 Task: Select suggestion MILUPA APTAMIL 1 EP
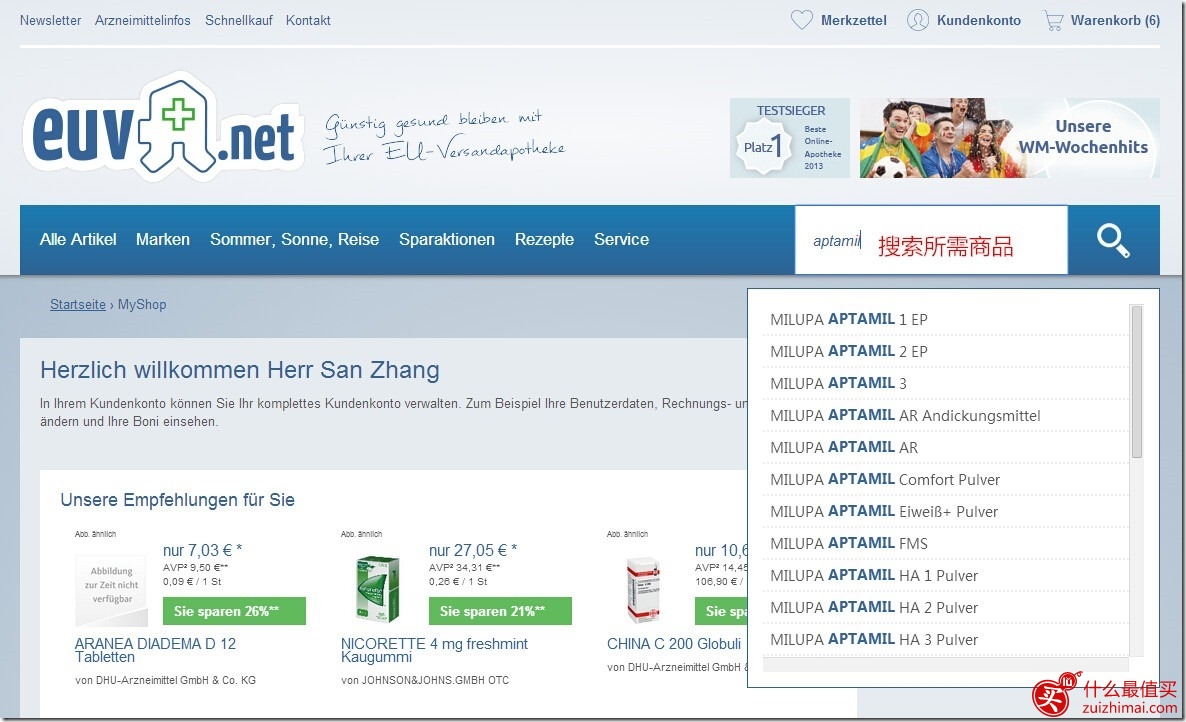pyautogui.click(x=945, y=320)
